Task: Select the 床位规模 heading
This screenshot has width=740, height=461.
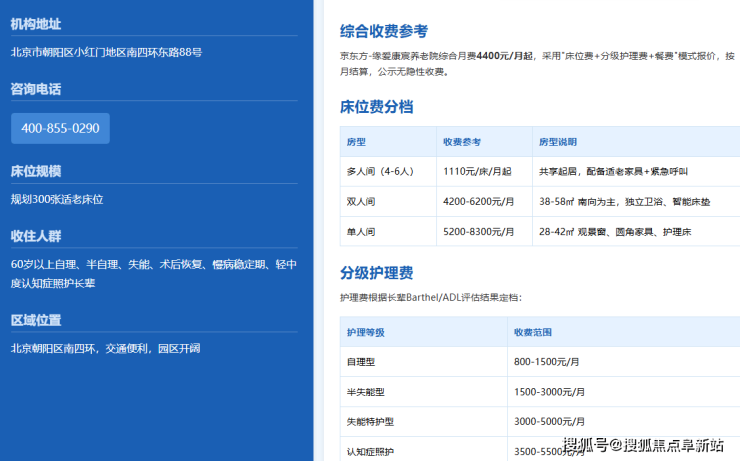Action: (36, 171)
